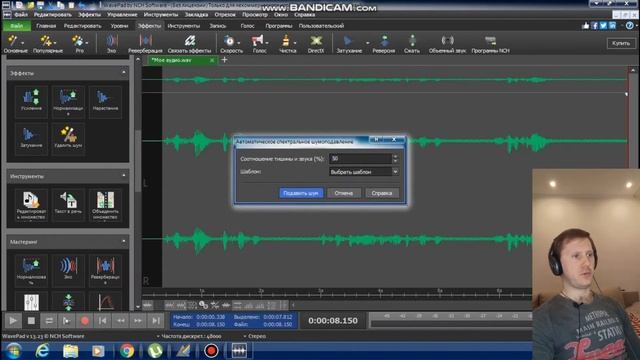Collapse the Инструменты side panel section
The height and width of the screenshot is (360, 640).
[124, 176]
